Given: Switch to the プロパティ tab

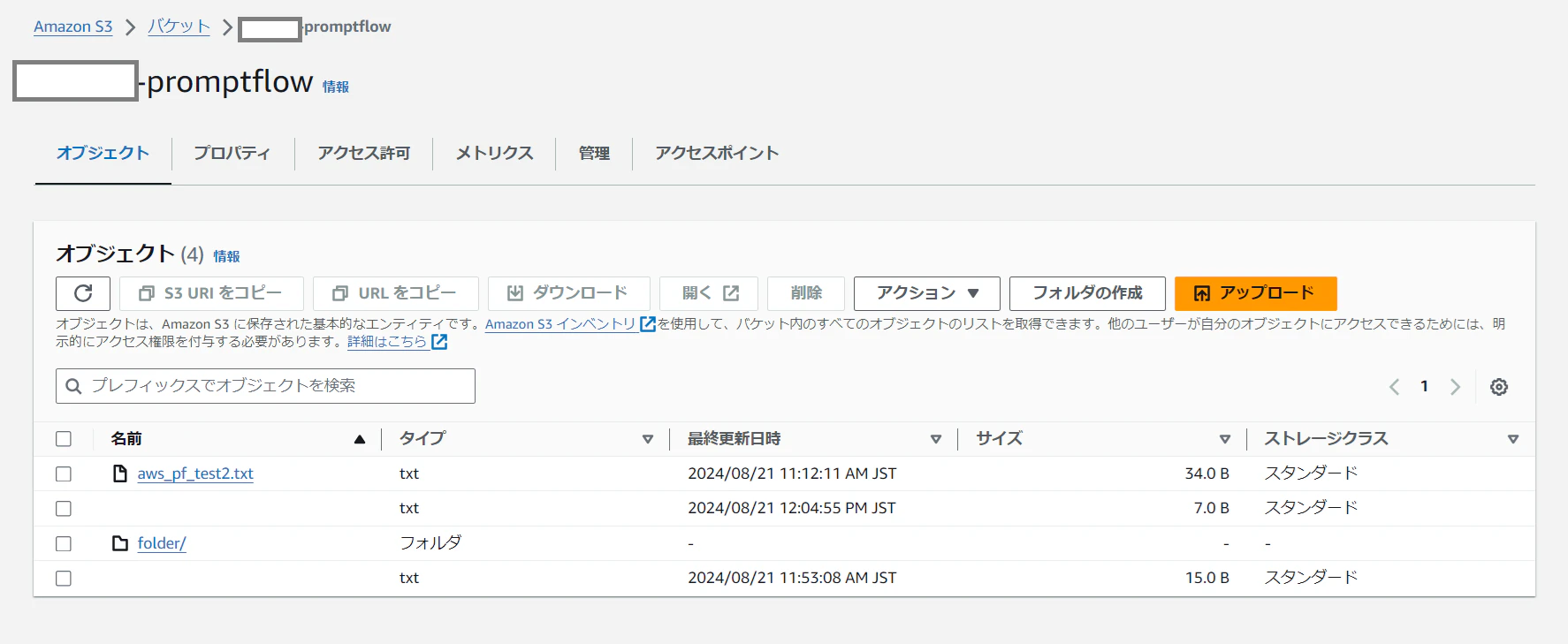Looking at the screenshot, I should coord(232,153).
